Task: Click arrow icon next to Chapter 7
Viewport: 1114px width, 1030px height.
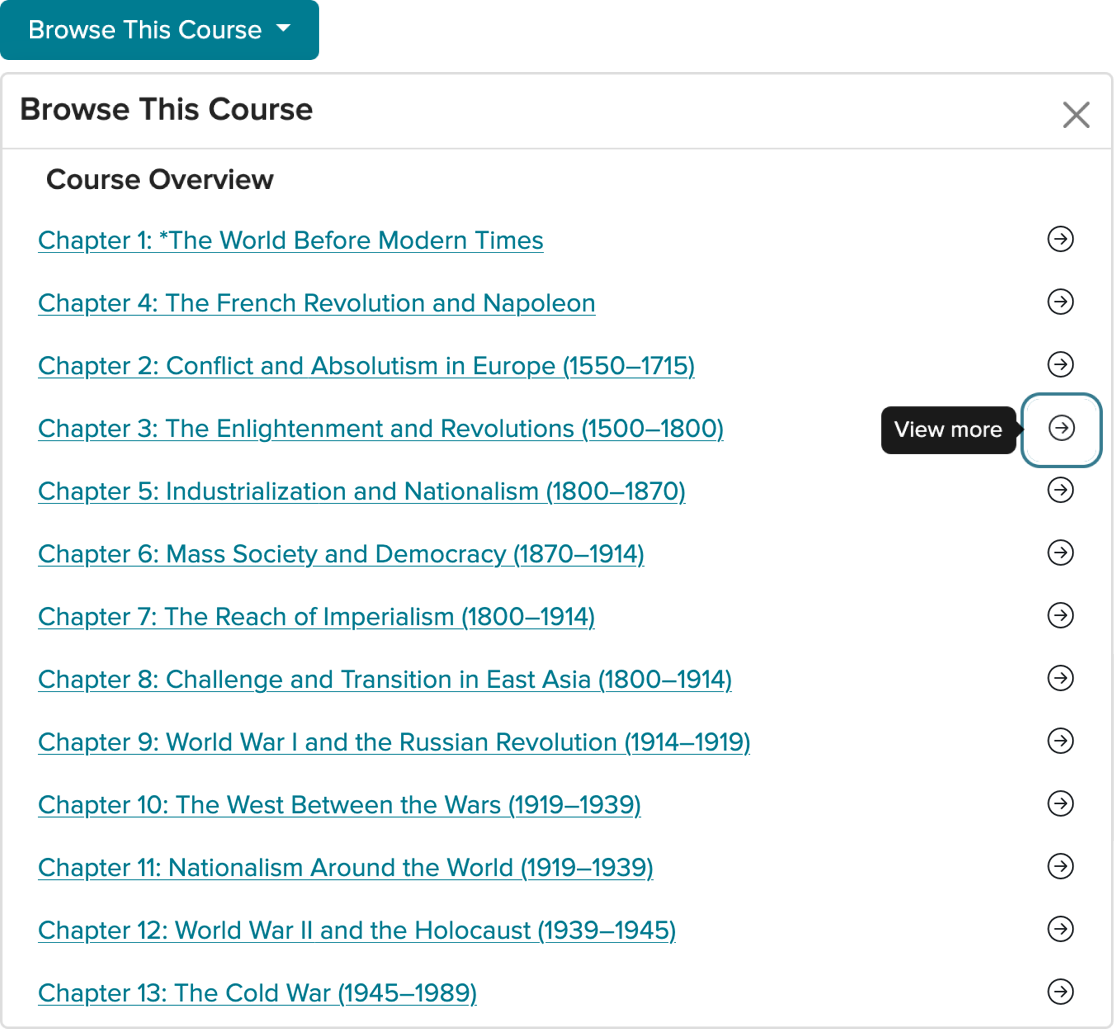Action: (x=1060, y=616)
